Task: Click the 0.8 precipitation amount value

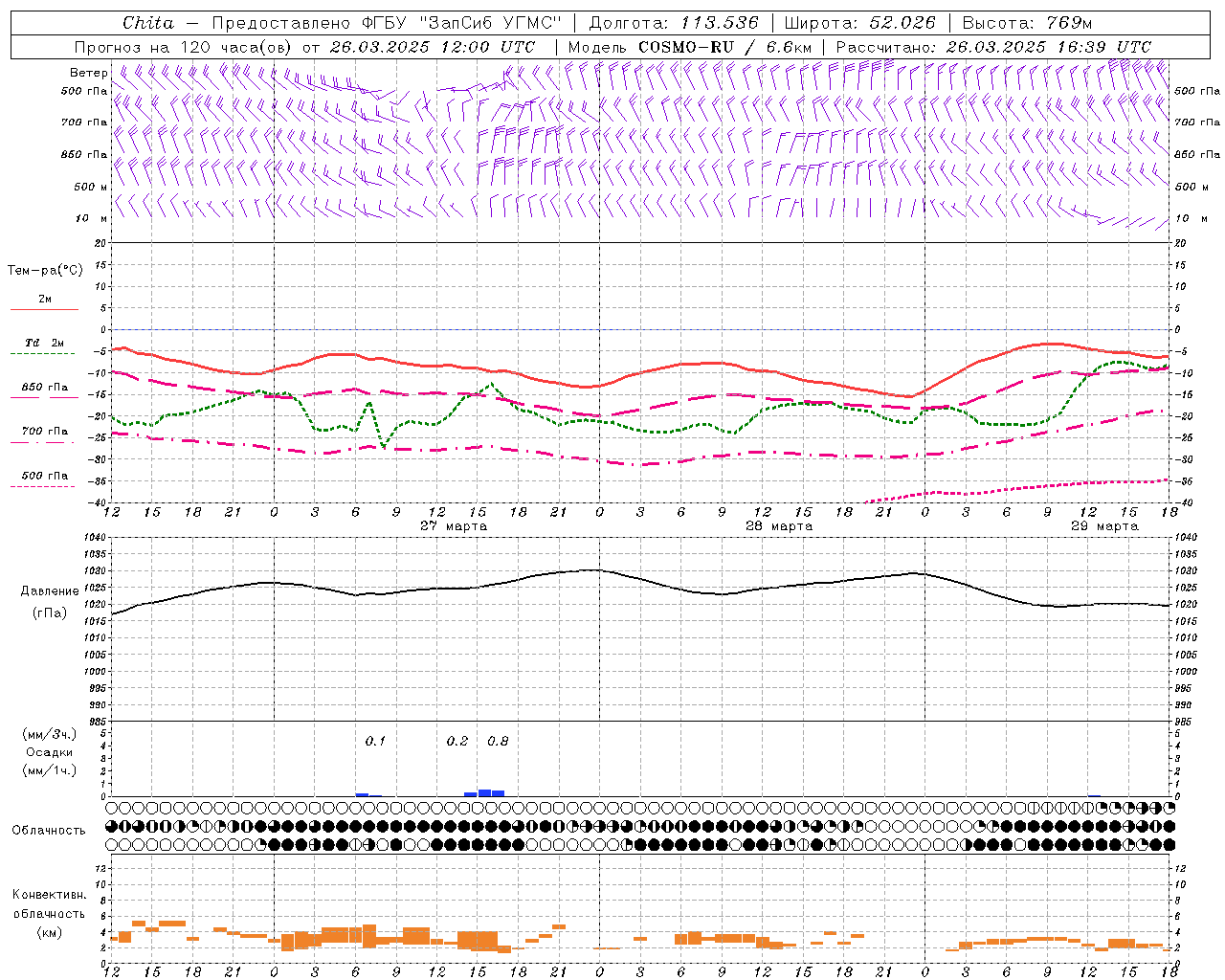Action: pyautogui.click(x=498, y=741)
